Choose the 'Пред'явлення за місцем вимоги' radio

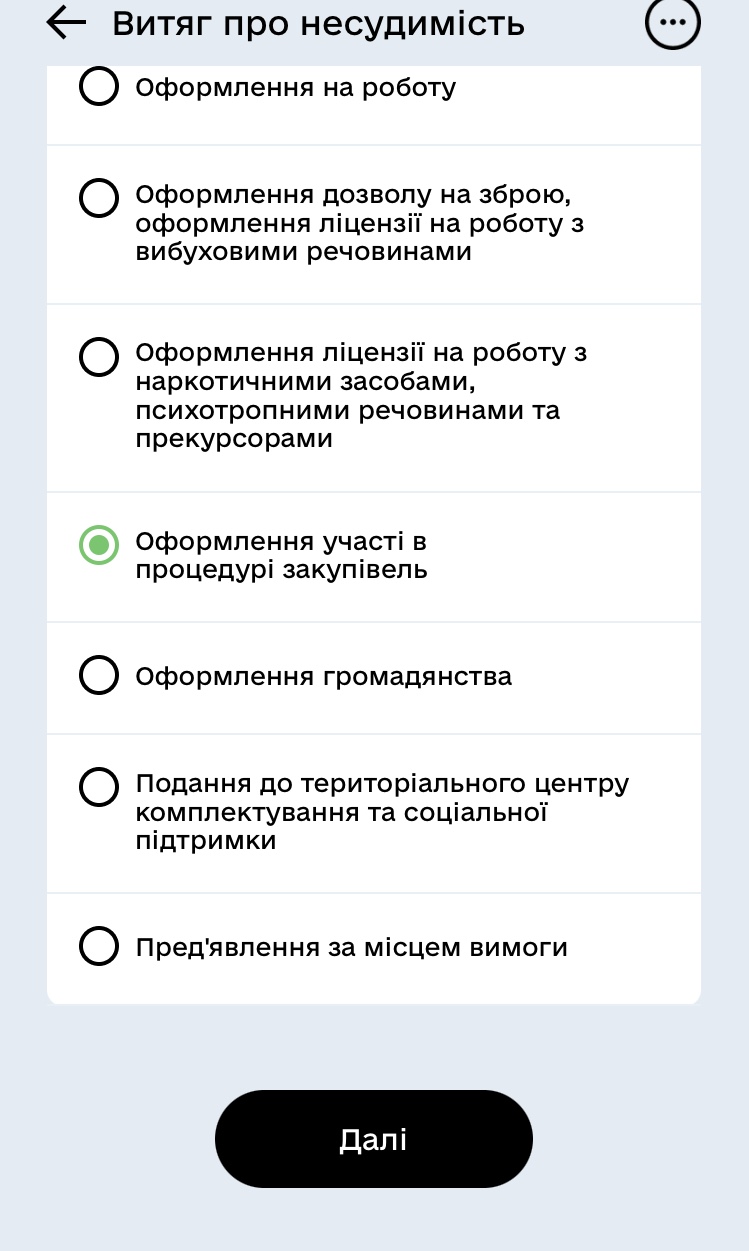pyautogui.click(x=98, y=946)
